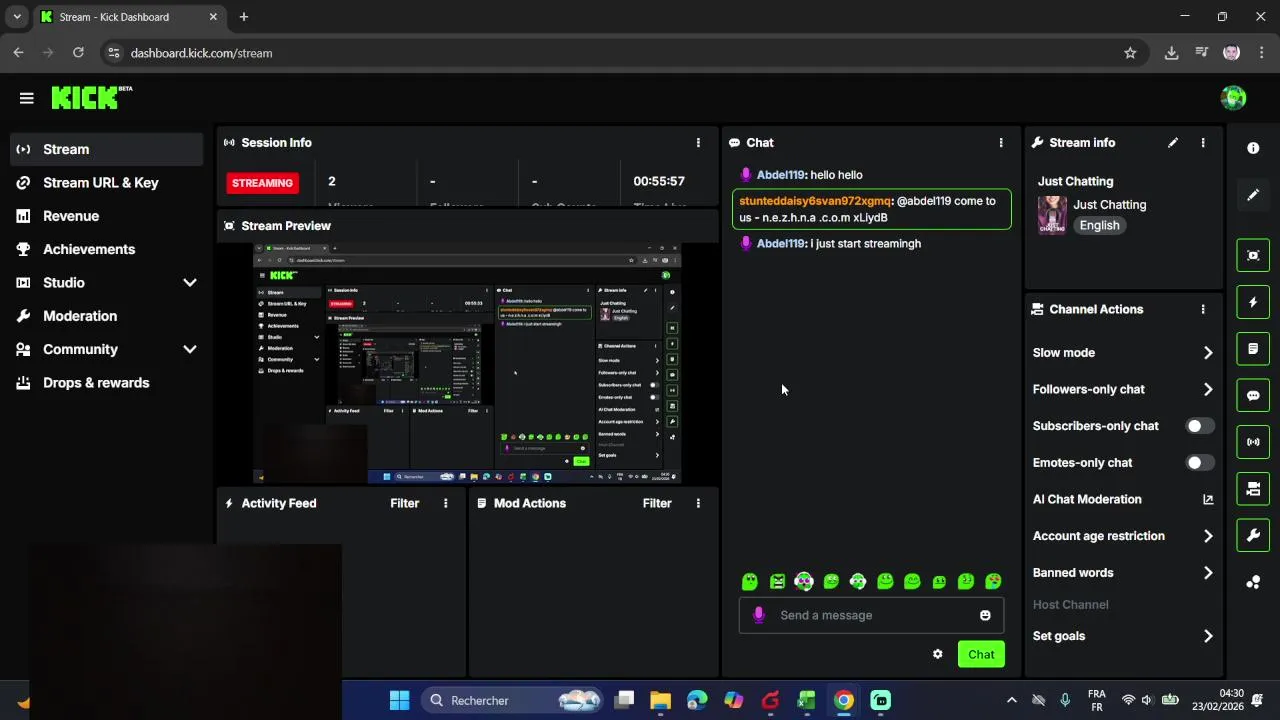This screenshot has width=1280, height=720.
Task: Open Session Info options menu
Action: (698, 143)
